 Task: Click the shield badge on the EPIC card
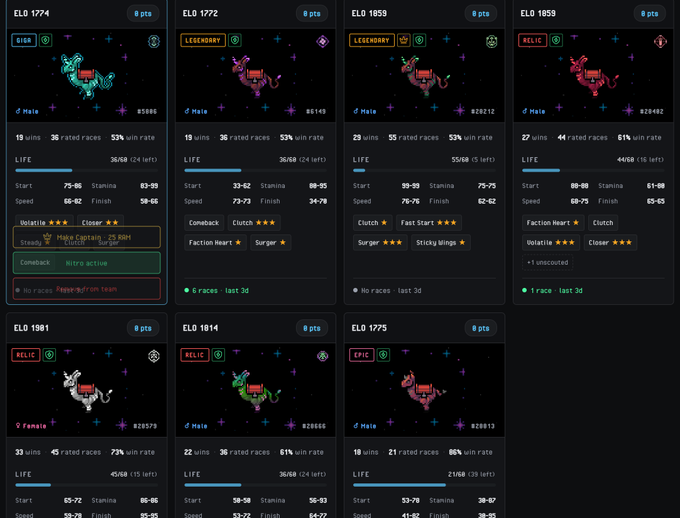click(x=383, y=355)
